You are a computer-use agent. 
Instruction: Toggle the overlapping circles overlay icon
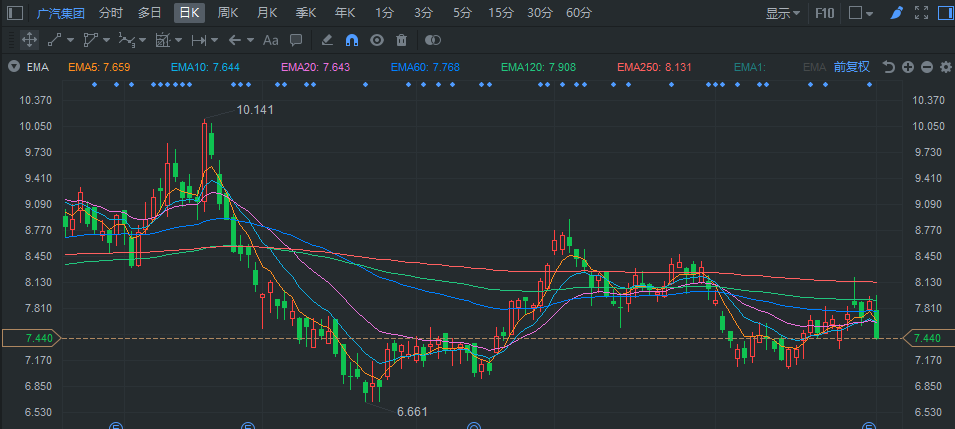432,40
